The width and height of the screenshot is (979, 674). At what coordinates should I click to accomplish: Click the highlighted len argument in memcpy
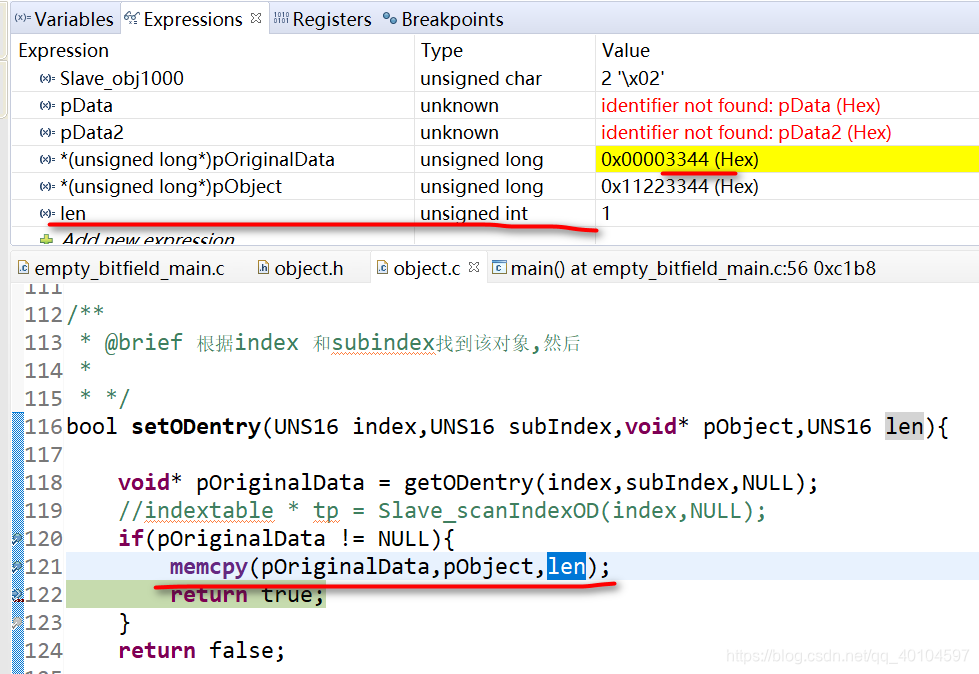click(x=566, y=567)
